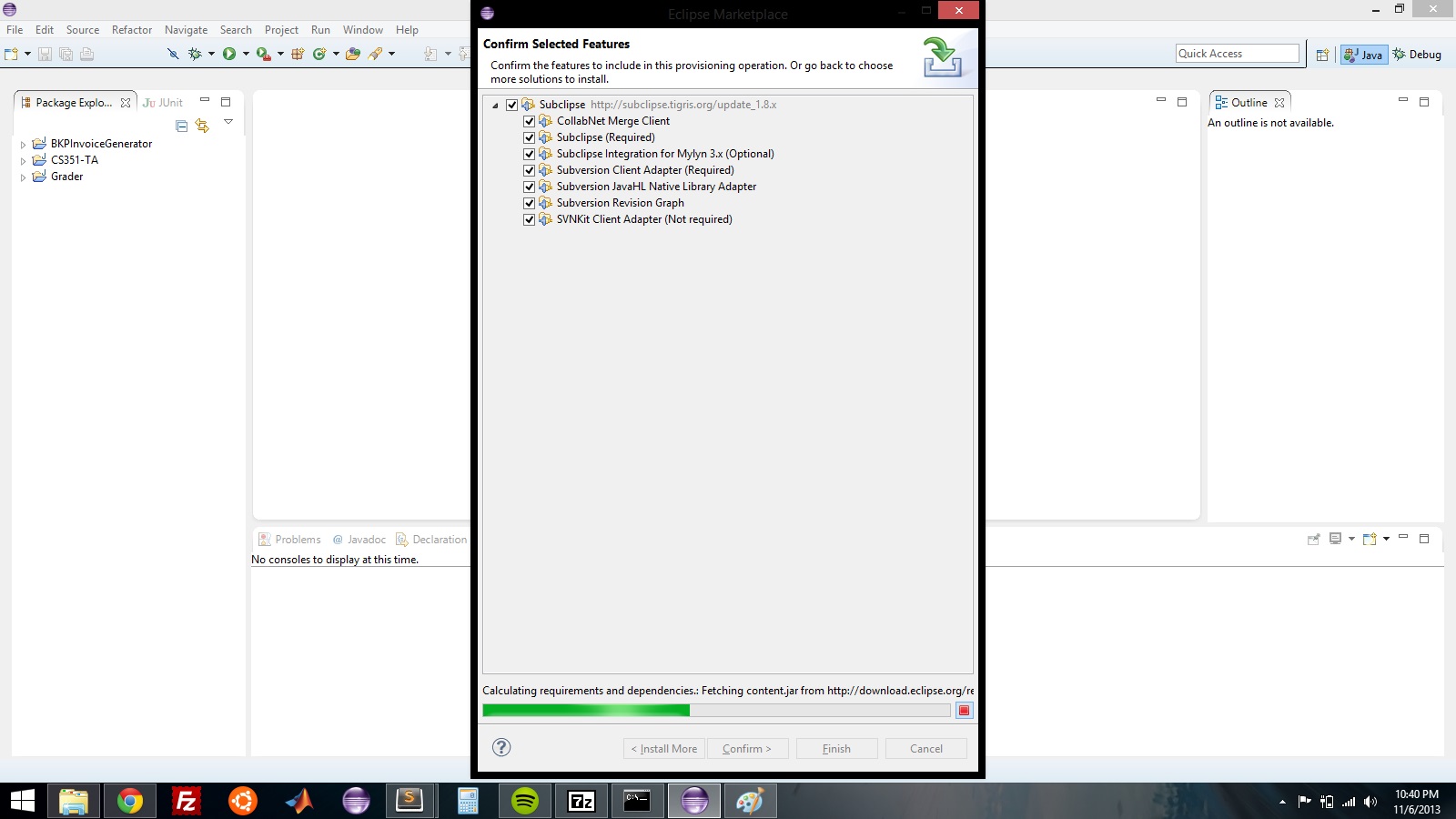Expand the BKPInvoiceGenerator project

[x=23, y=145]
